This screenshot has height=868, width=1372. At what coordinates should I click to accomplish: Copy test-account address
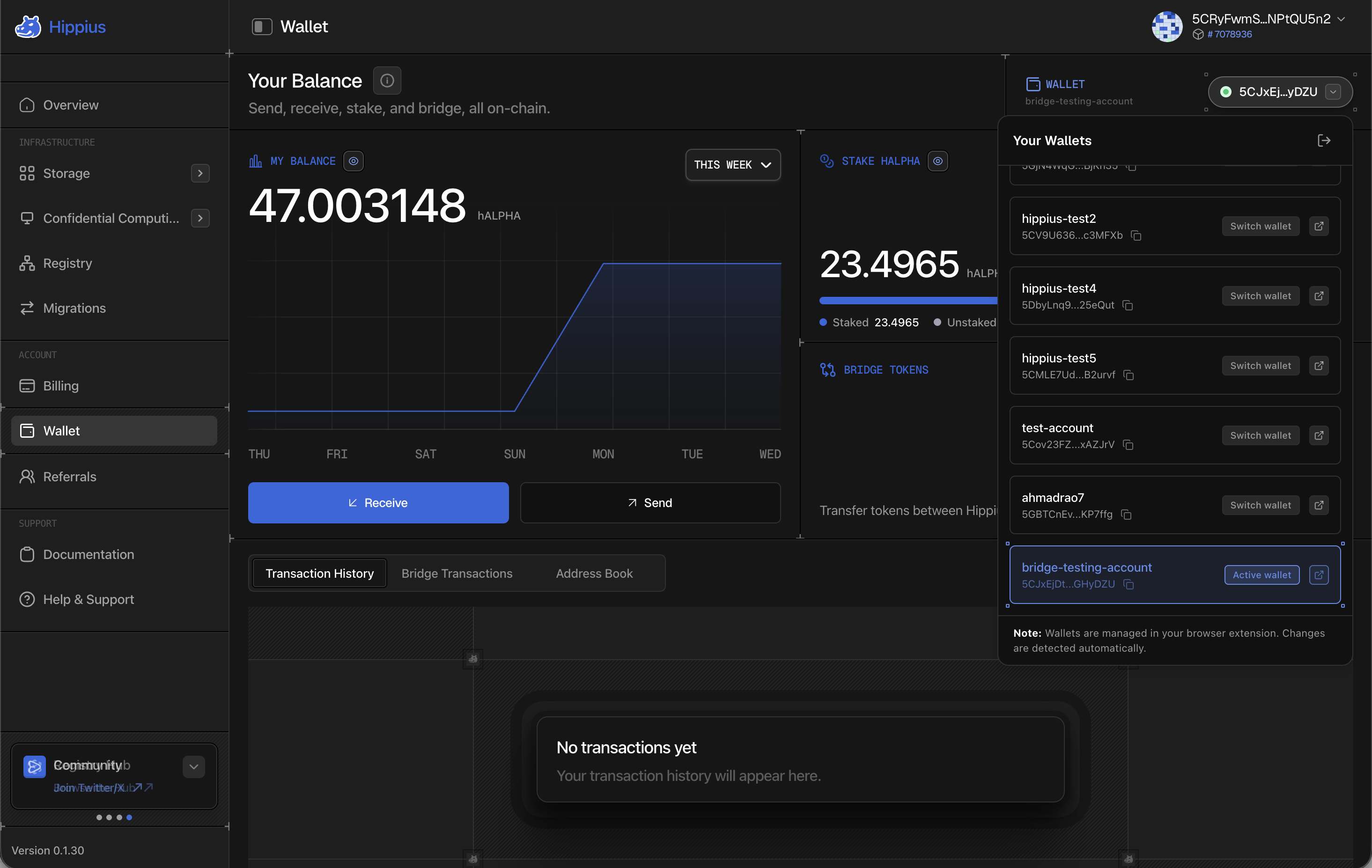(1128, 444)
